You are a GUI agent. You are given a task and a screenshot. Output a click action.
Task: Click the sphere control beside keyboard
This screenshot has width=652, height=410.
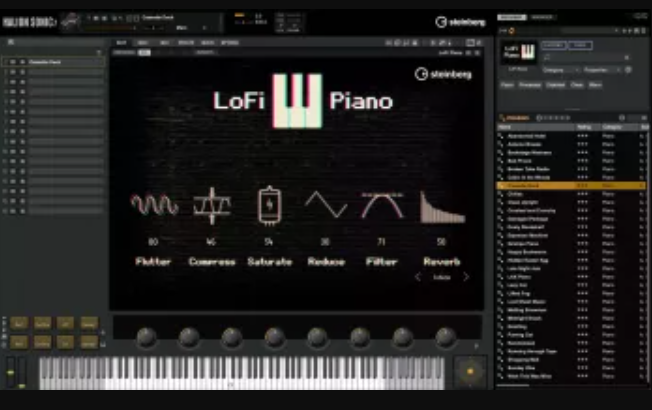pos(470,371)
